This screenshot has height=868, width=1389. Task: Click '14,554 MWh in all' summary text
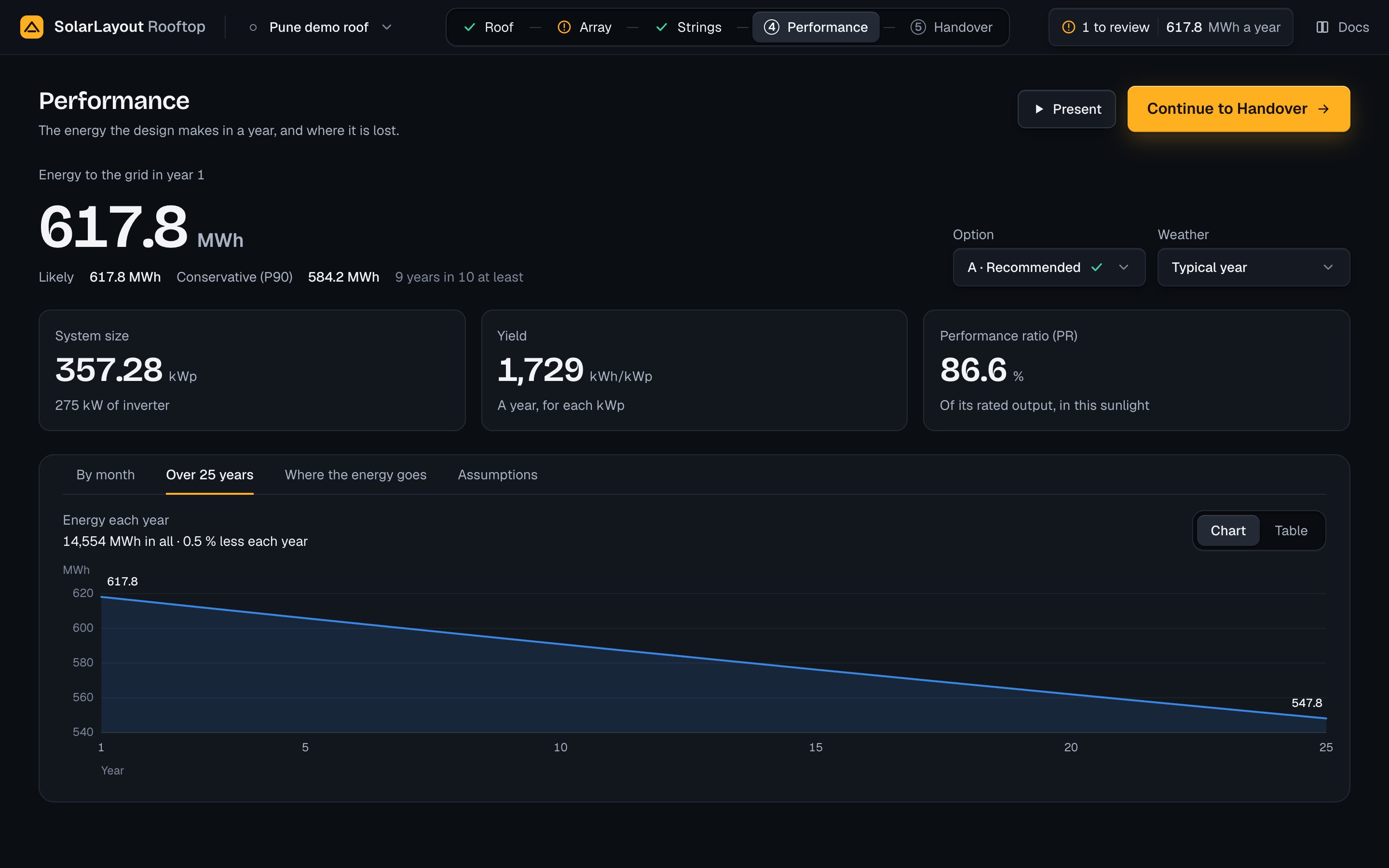click(x=118, y=542)
